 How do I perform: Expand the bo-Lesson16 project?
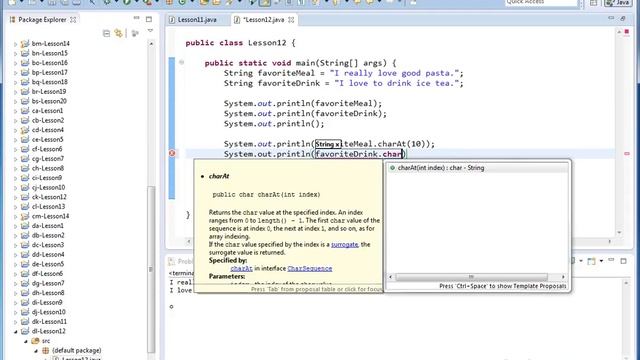[16, 63]
